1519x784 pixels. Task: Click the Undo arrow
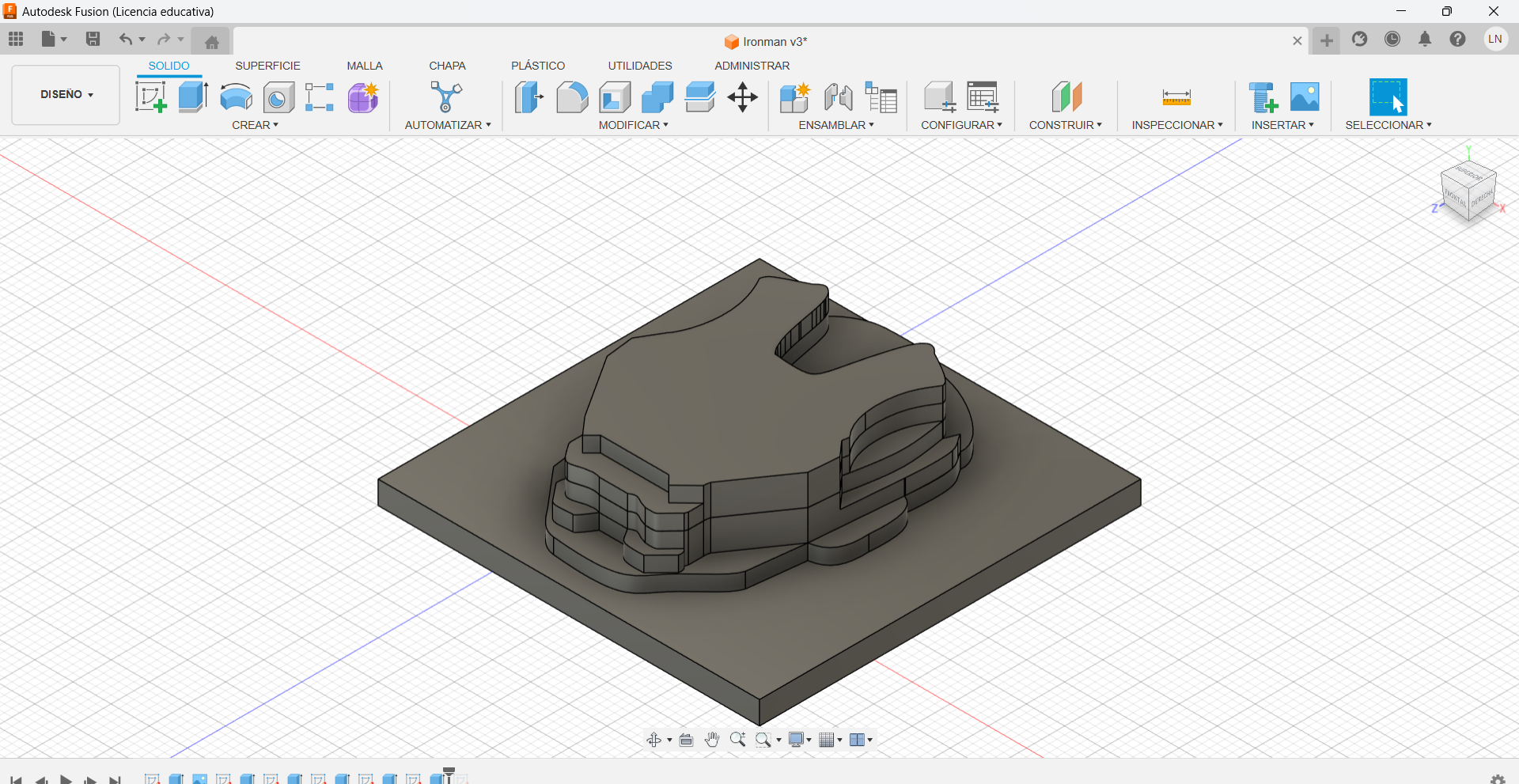126,39
